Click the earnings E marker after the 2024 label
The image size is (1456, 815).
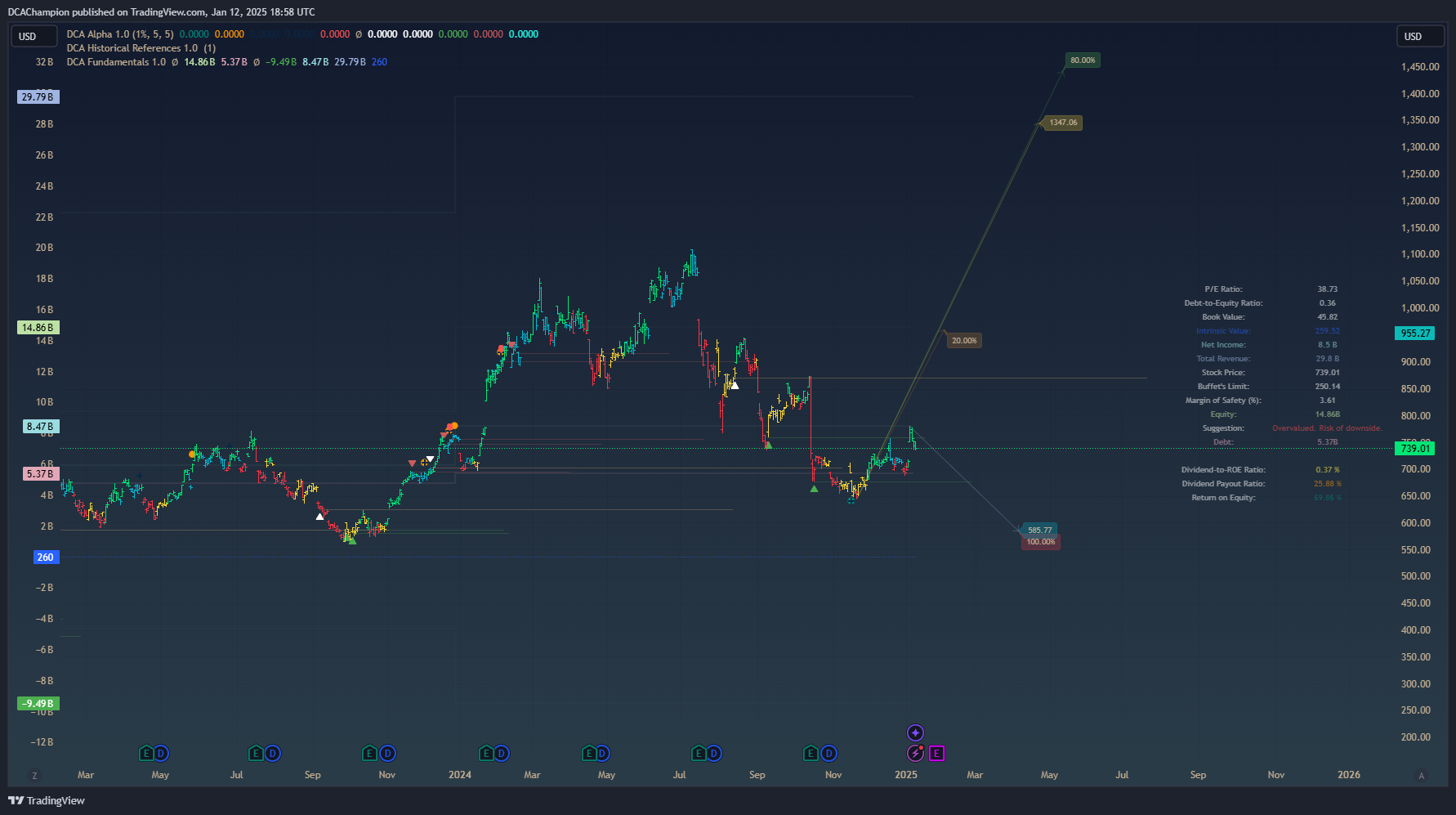tap(486, 754)
